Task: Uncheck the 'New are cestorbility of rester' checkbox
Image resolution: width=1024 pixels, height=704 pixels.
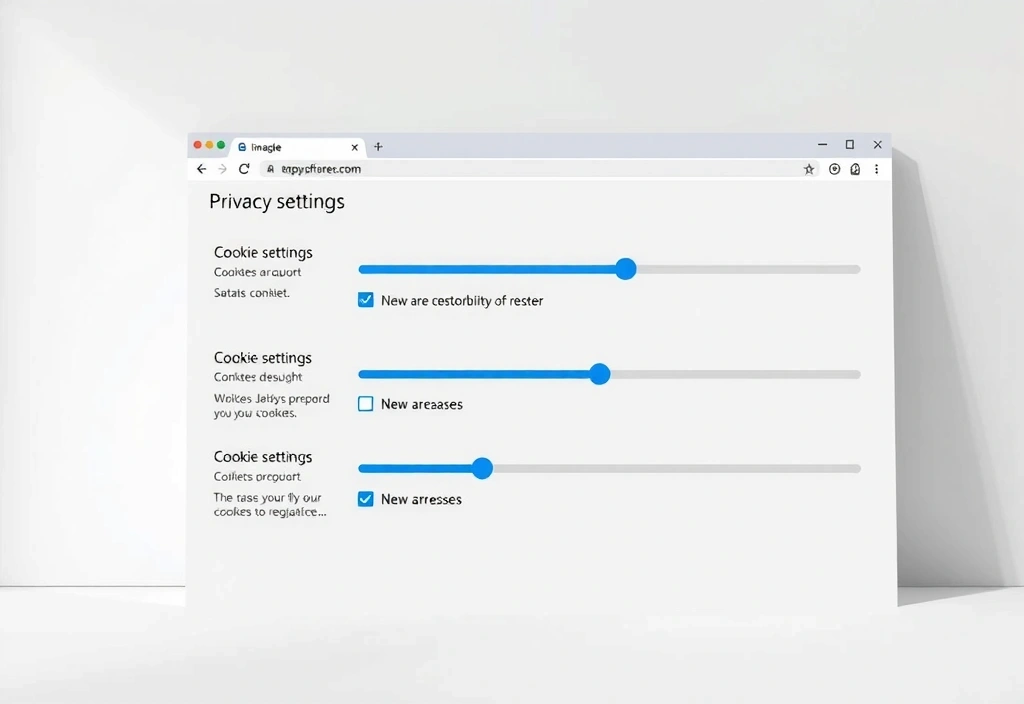Action: click(x=366, y=299)
